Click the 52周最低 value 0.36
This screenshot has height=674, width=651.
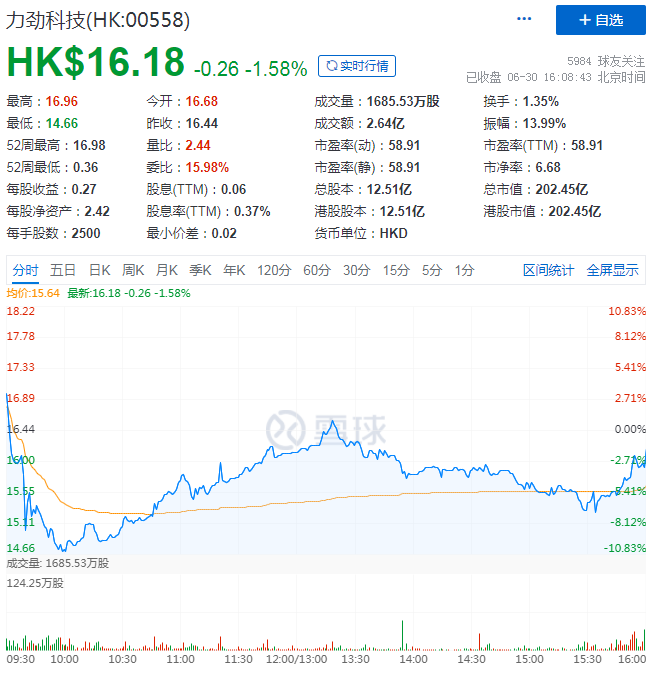86,167
